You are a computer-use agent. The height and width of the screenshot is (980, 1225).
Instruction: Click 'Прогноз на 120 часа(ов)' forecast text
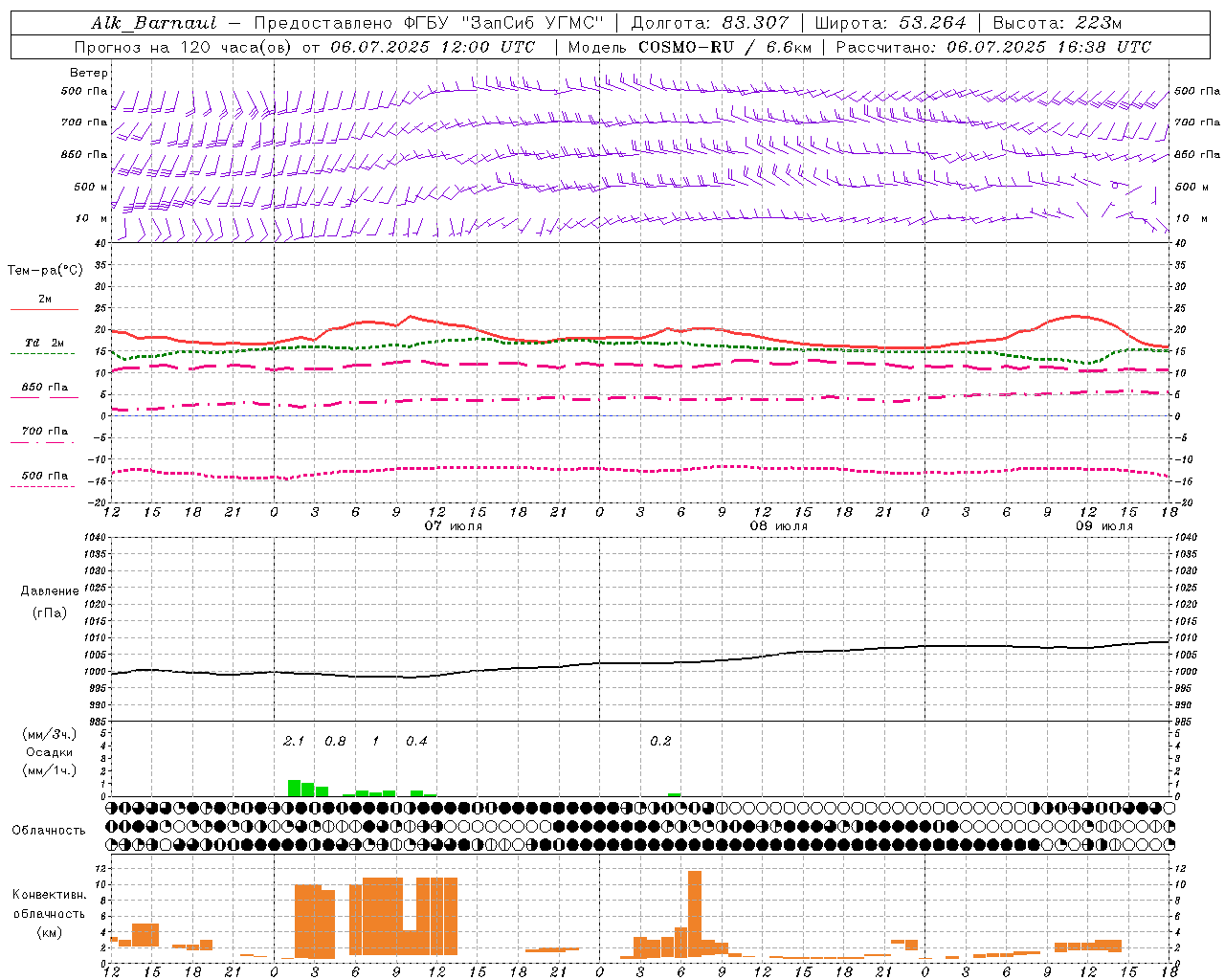coord(185,47)
